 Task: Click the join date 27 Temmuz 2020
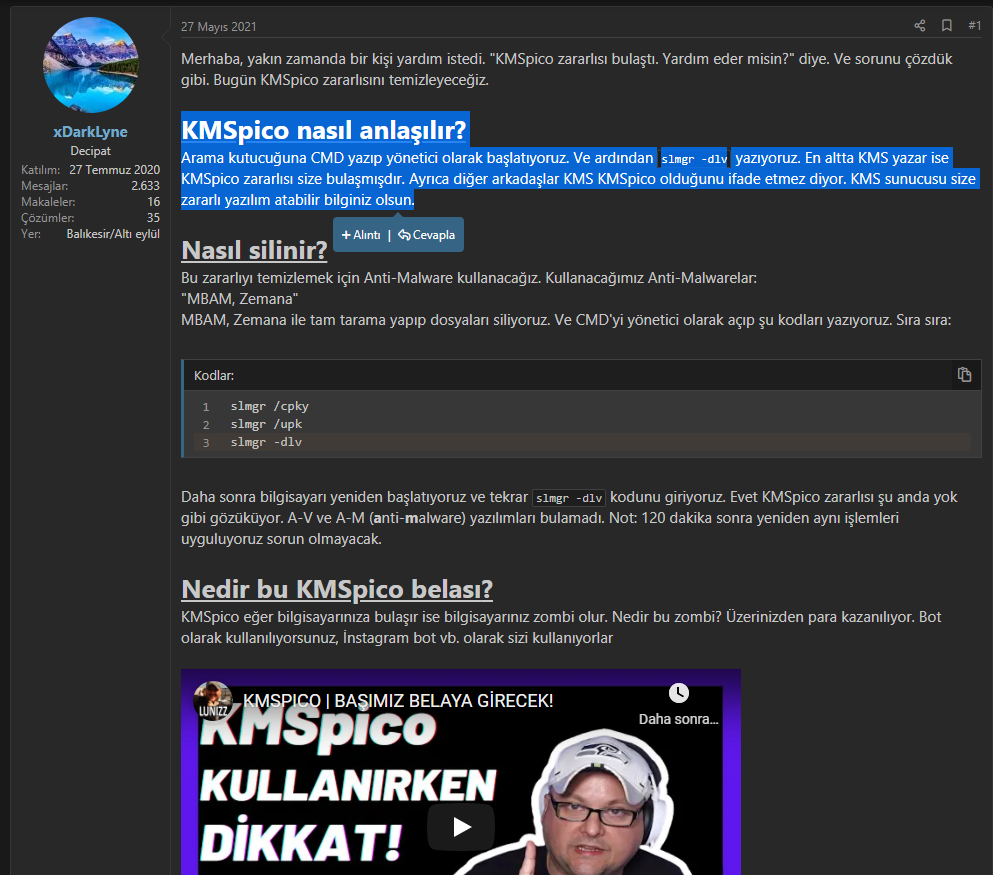tap(115, 170)
